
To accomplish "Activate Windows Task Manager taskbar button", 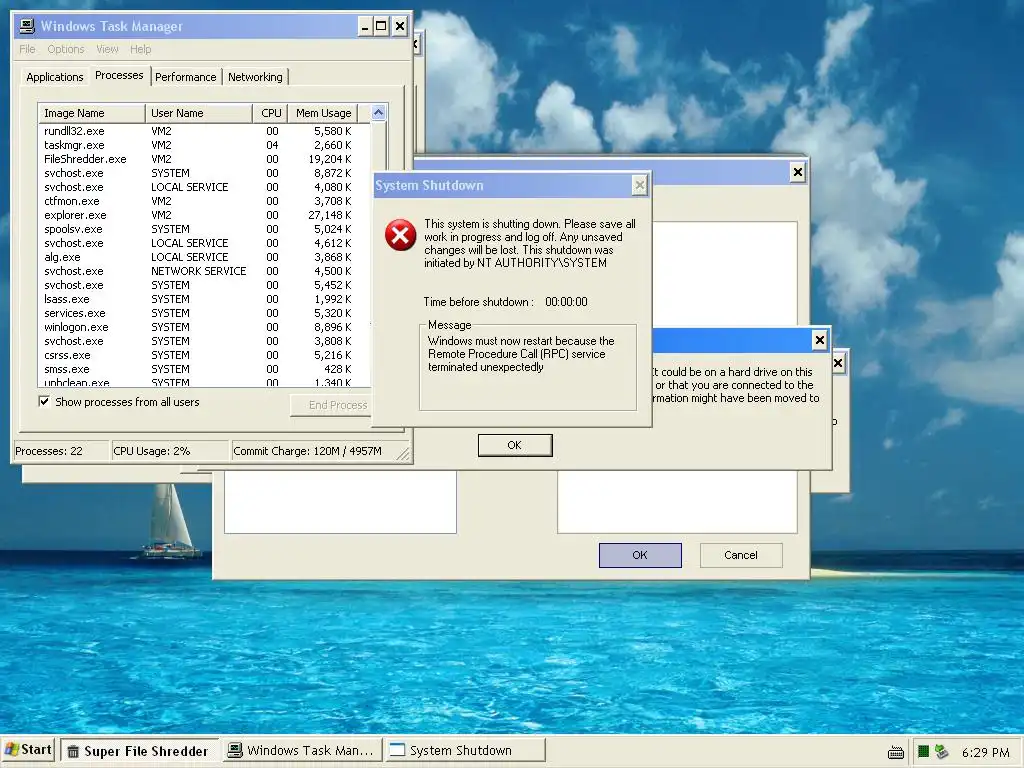I will (x=301, y=750).
